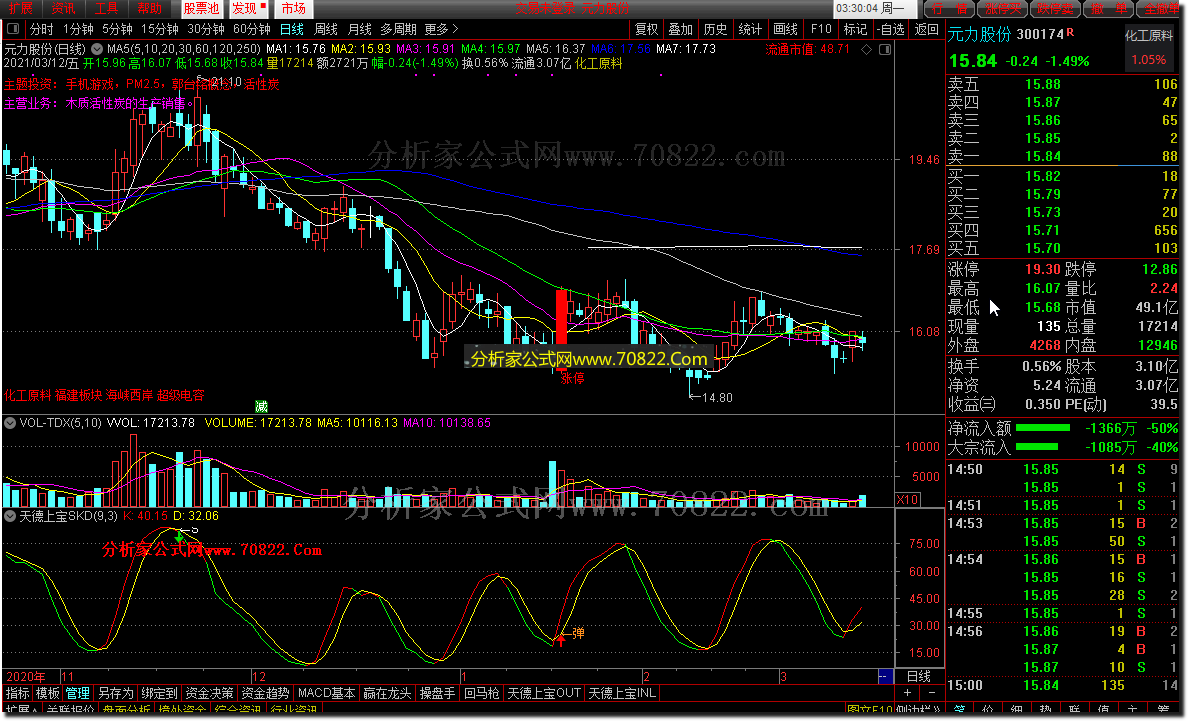
Task: Activate 画线 drawing tool
Action: [786, 29]
